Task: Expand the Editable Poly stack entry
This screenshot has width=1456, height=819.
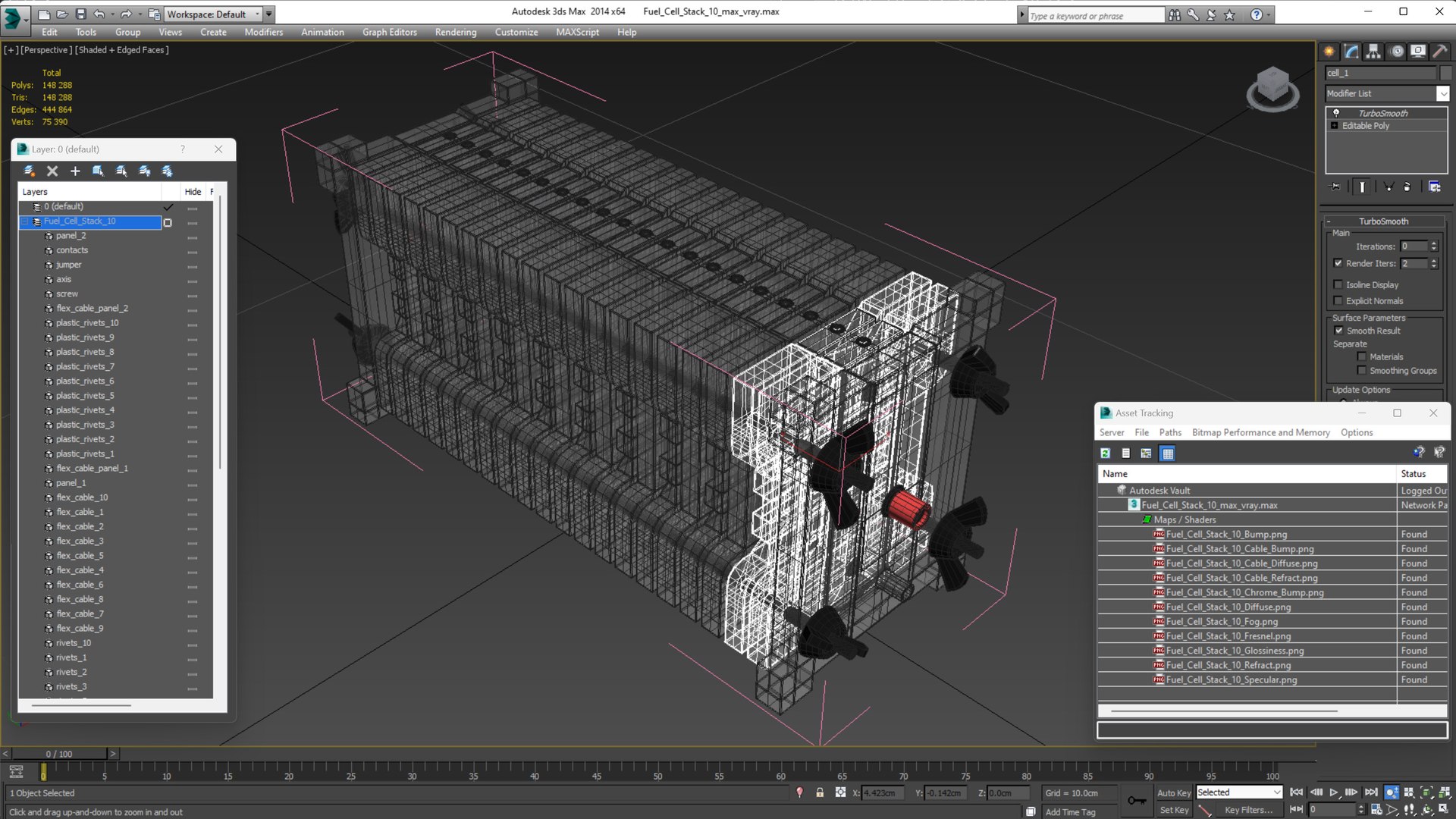Action: click(x=1335, y=126)
